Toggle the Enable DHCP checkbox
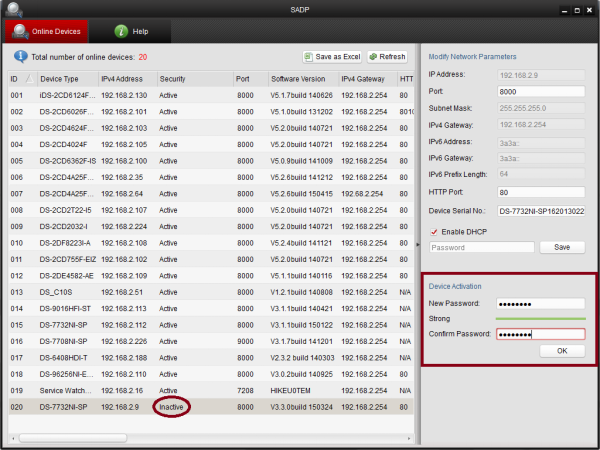The height and width of the screenshot is (450, 600). (434, 231)
